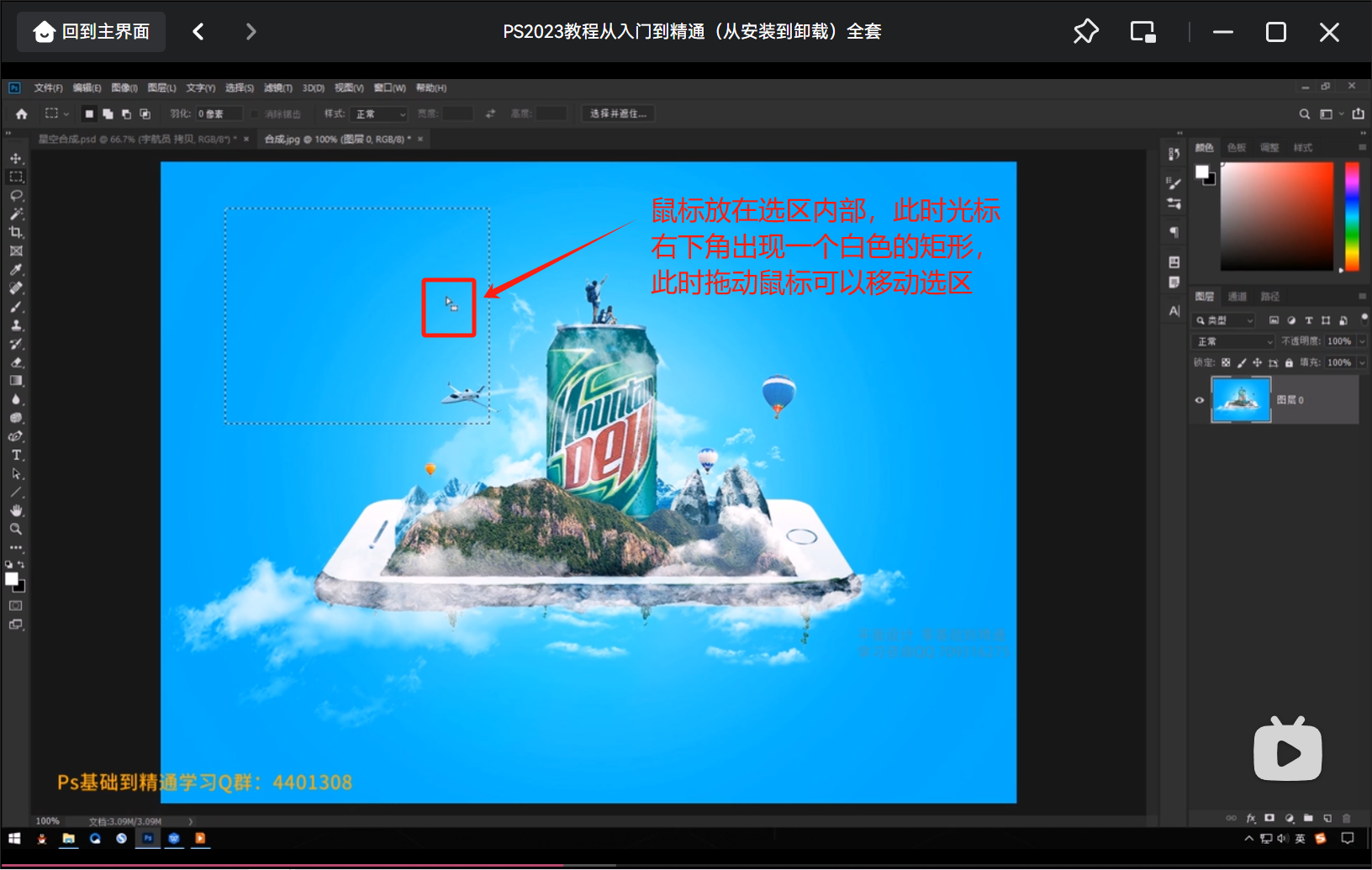Choose Subtract from Selection mode
This screenshot has height=870, width=1372.
[x=126, y=113]
